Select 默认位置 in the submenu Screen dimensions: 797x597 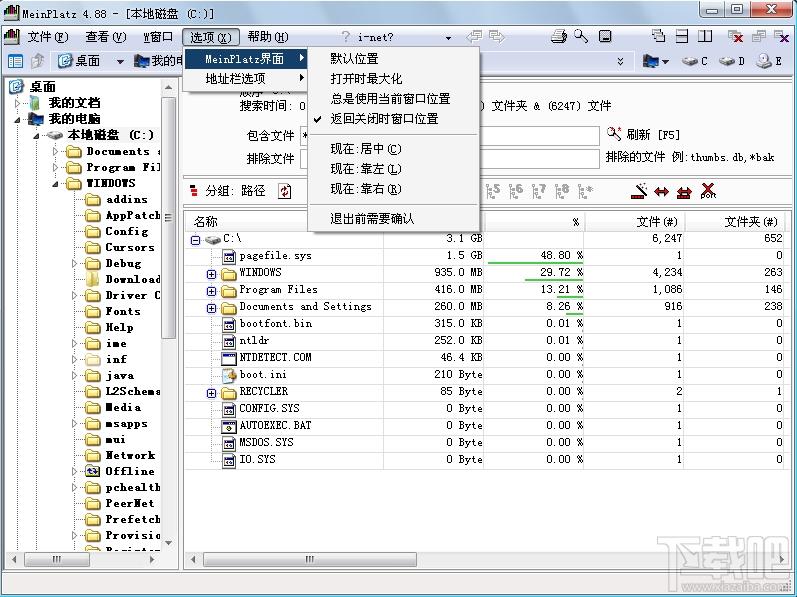point(354,59)
